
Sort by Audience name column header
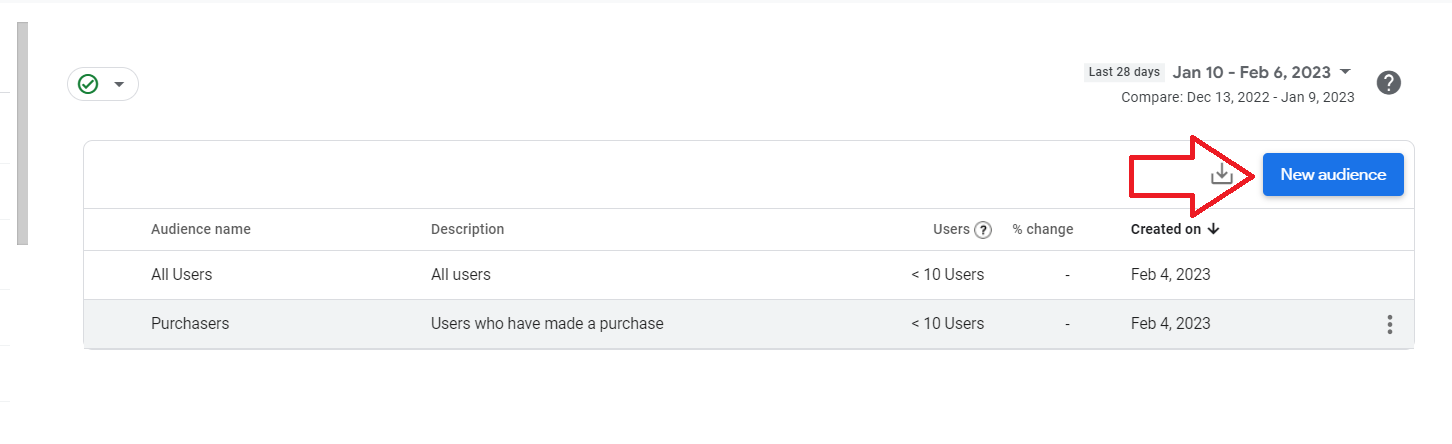(201, 229)
